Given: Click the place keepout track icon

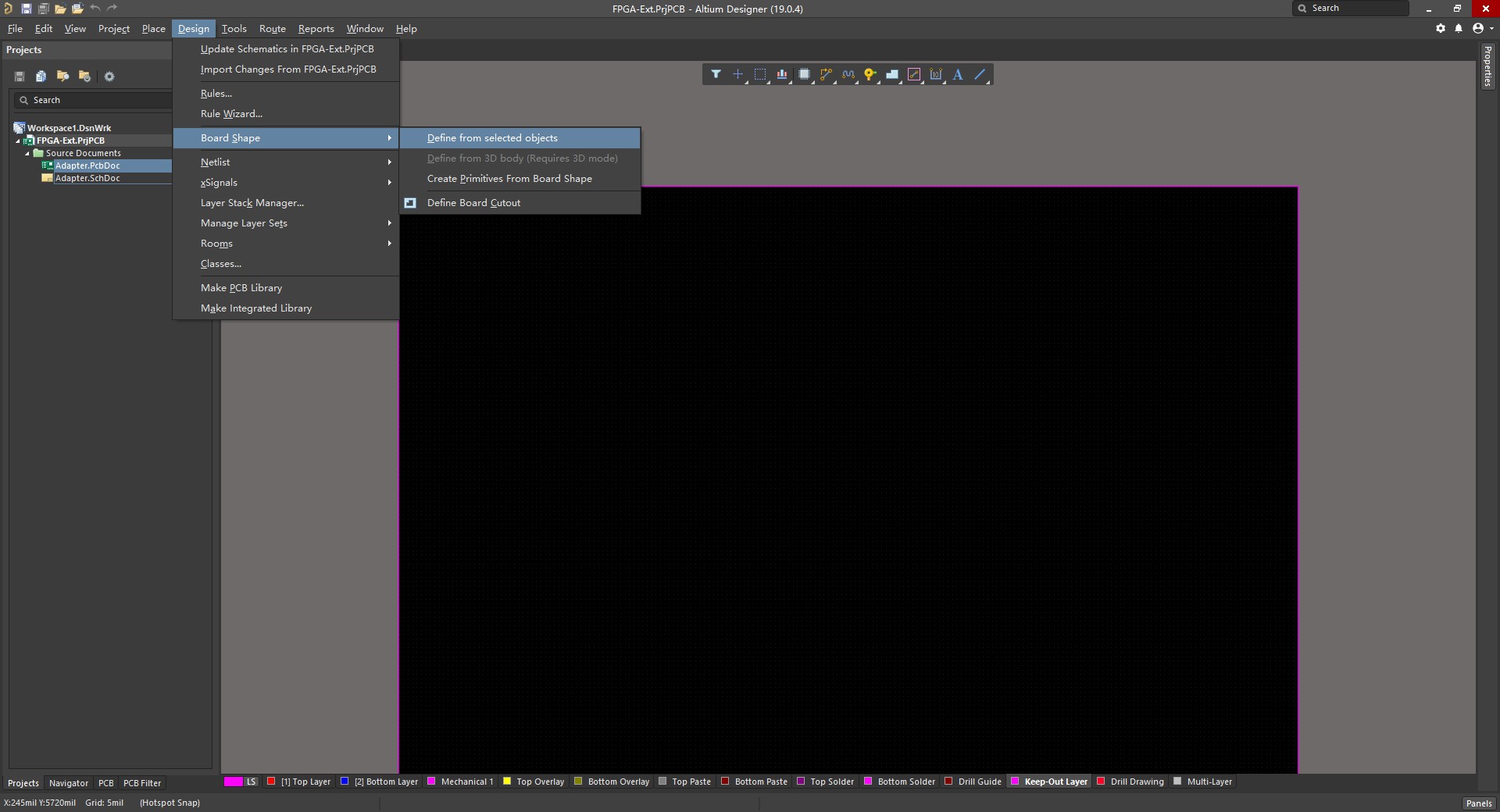Looking at the screenshot, I should pos(913,74).
